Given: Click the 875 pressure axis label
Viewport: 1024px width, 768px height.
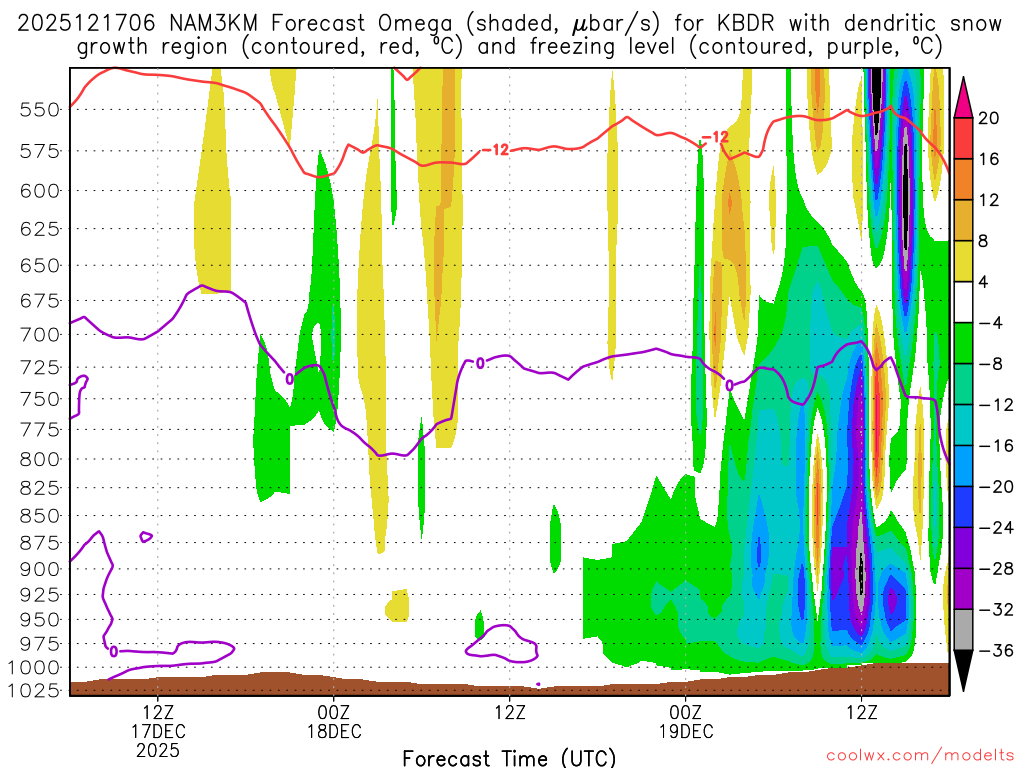Looking at the screenshot, I should [40, 543].
